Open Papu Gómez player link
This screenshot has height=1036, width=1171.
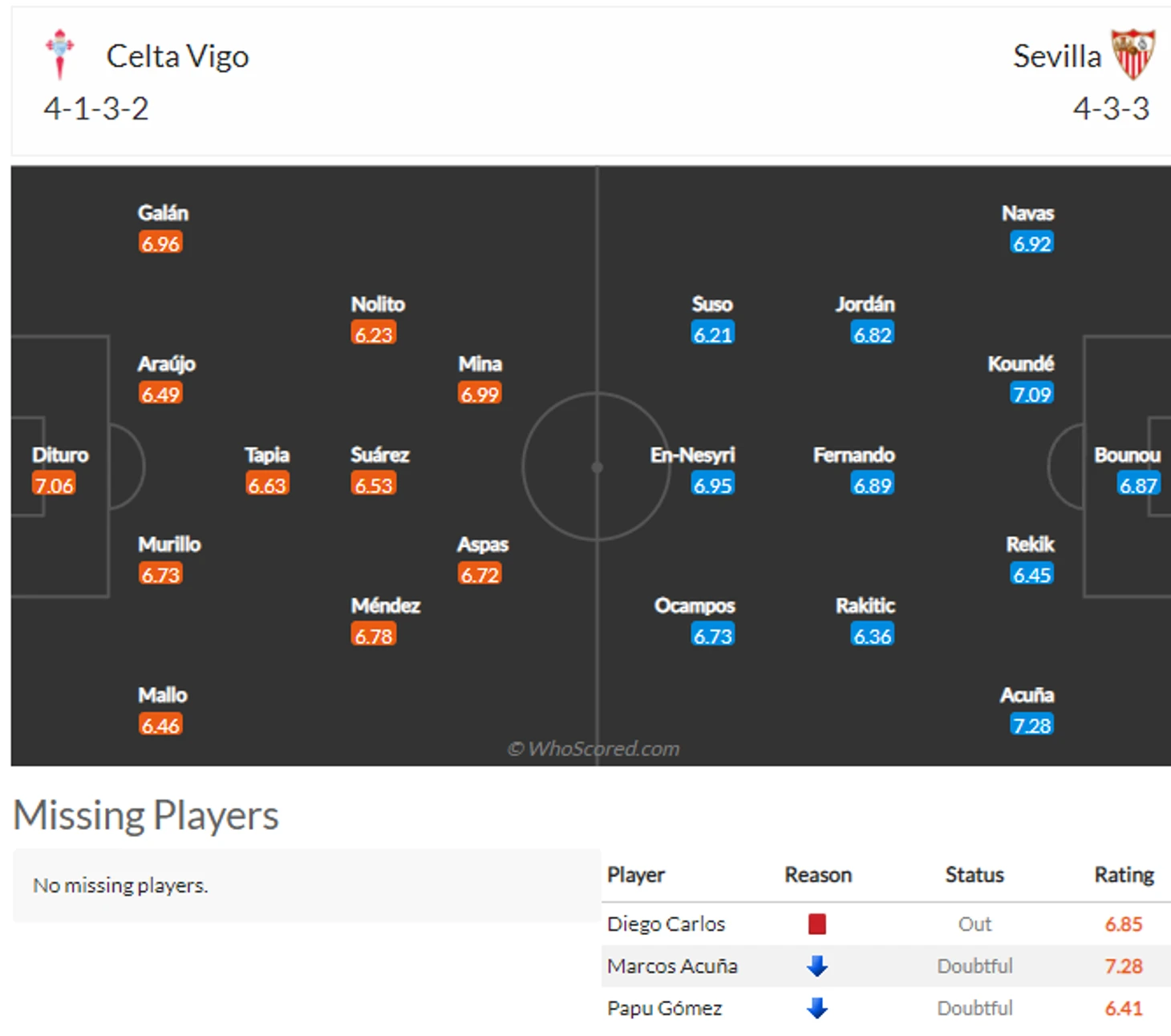(x=664, y=1008)
